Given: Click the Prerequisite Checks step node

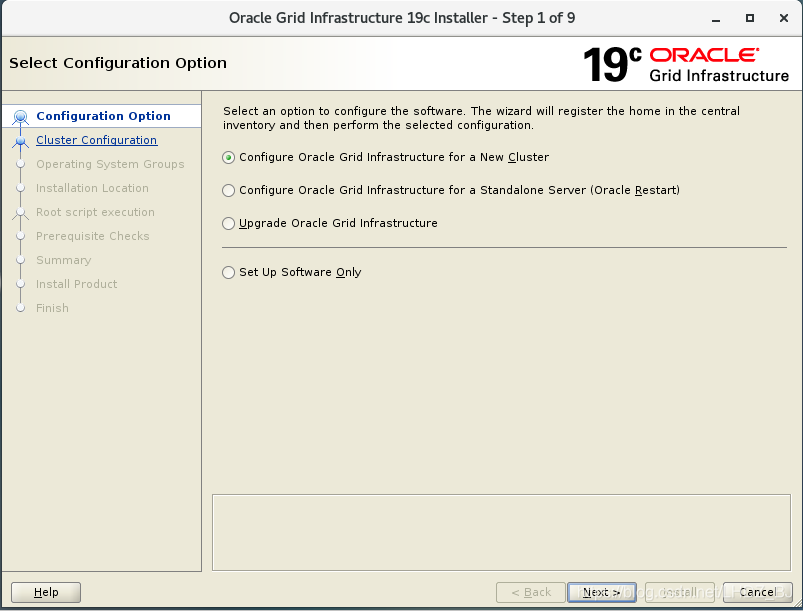Looking at the screenshot, I should pos(20,236).
